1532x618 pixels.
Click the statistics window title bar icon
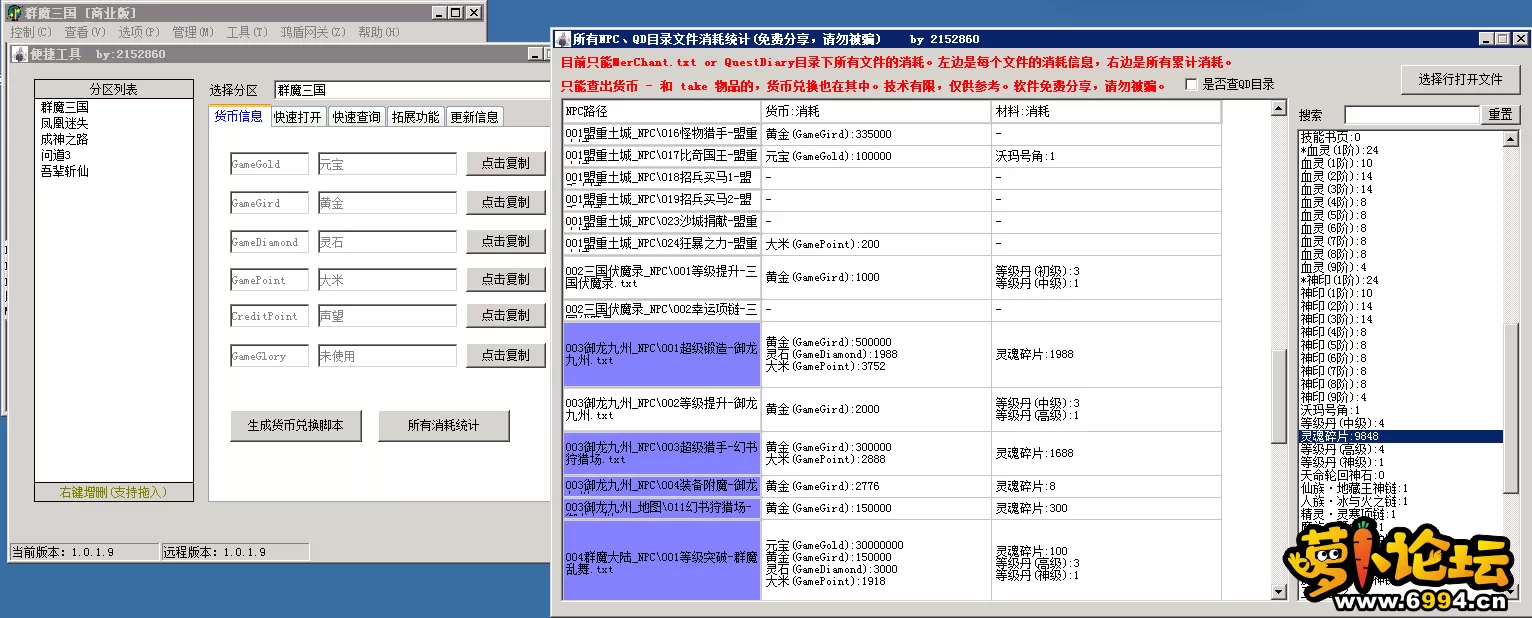[563, 39]
